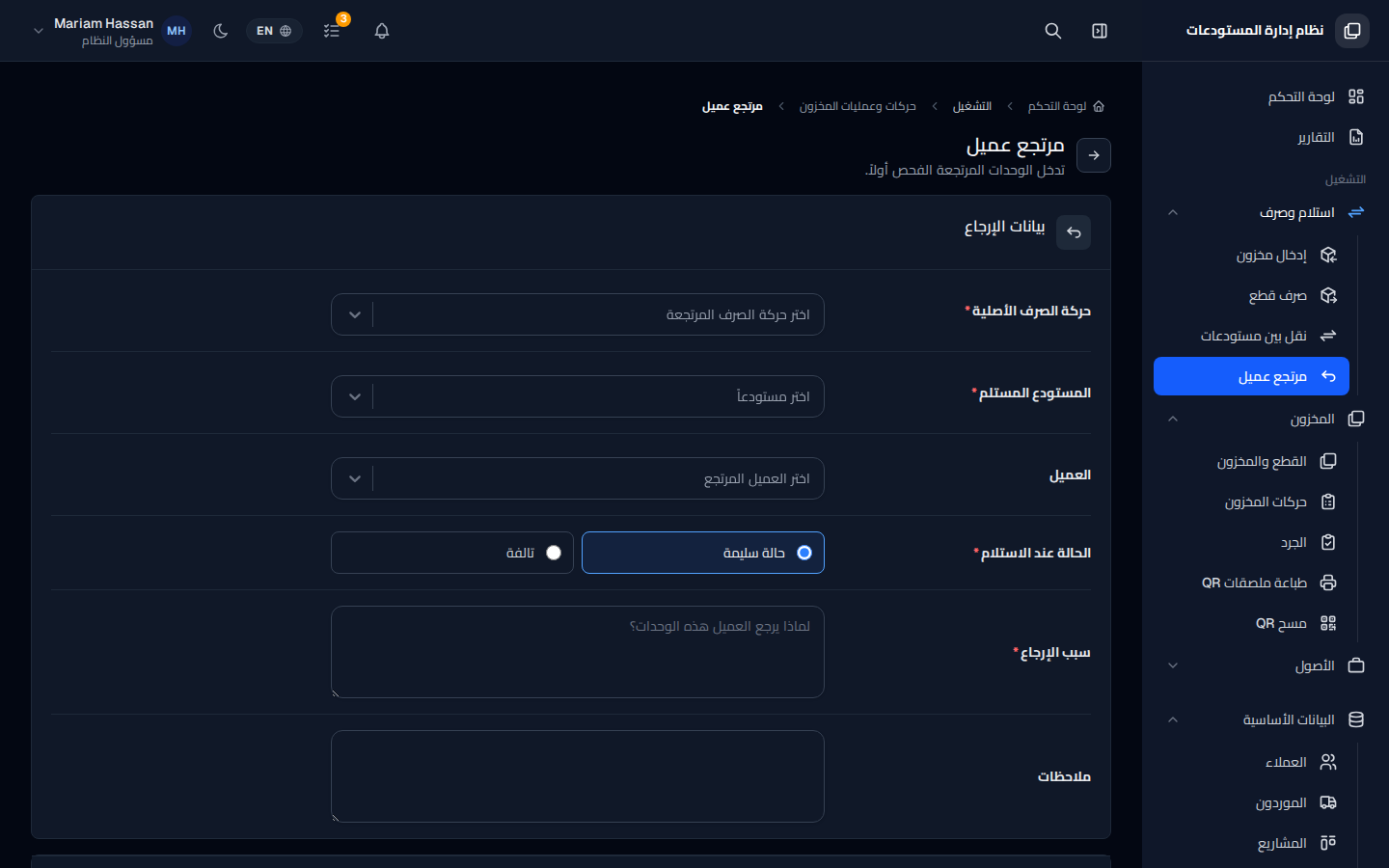Expand الأصول sidebar group

tap(1266, 665)
